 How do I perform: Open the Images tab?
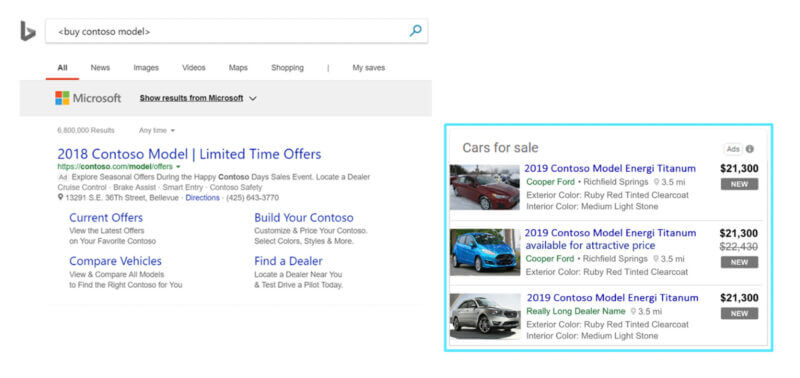[146, 67]
